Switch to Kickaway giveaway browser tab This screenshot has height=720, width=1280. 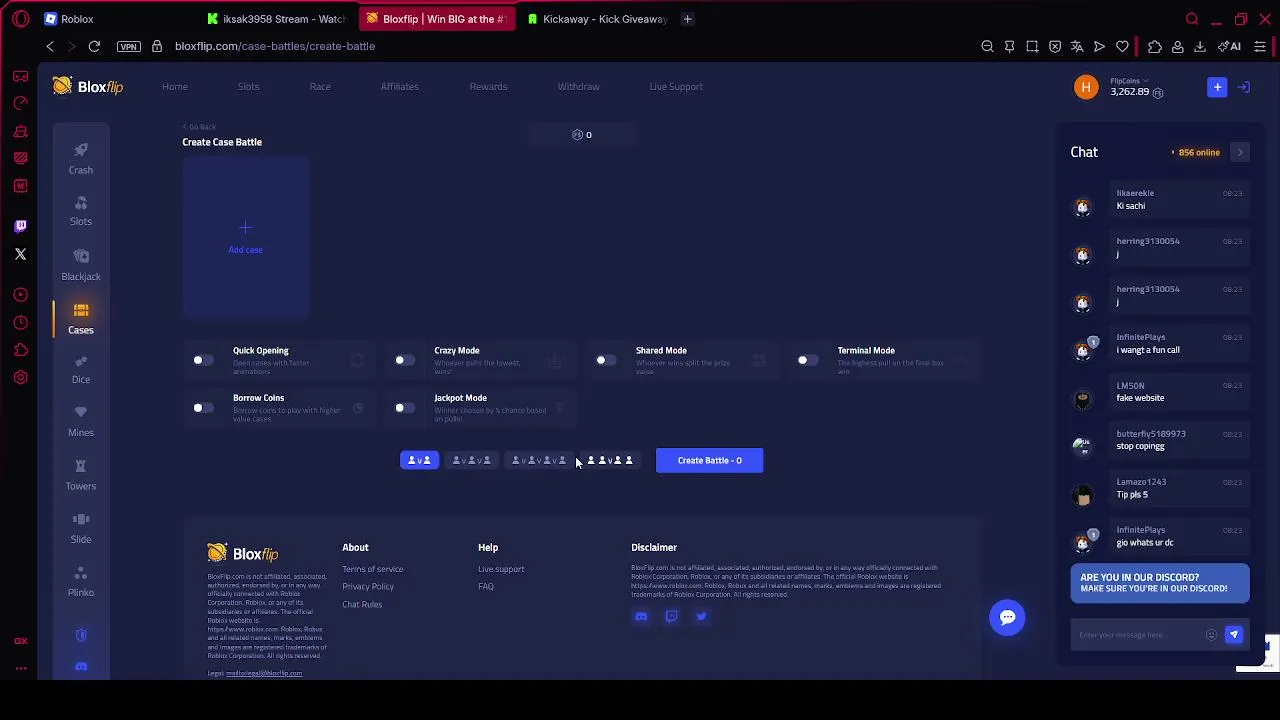click(597, 19)
